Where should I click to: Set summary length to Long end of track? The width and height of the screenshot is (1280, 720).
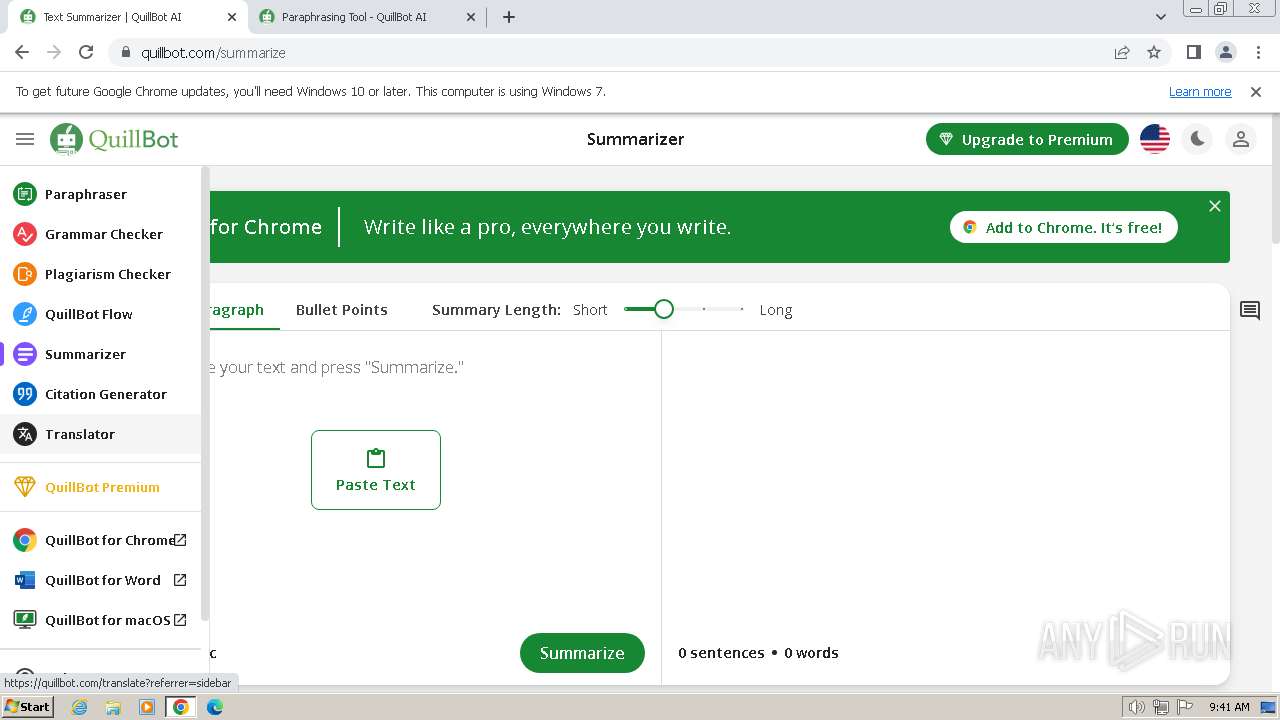pos(742,309)
